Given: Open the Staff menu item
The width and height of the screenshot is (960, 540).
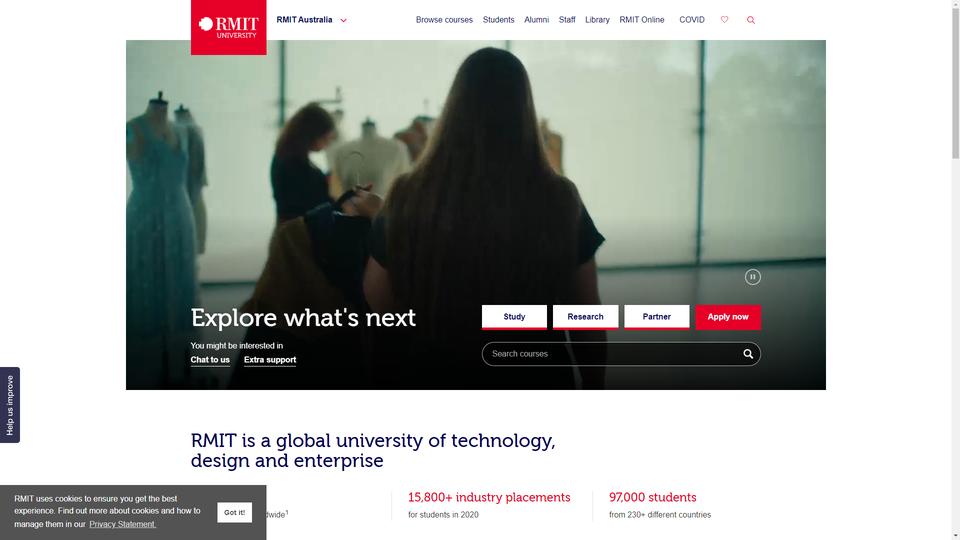Looking at the screenshot, I should click(567, 20).
